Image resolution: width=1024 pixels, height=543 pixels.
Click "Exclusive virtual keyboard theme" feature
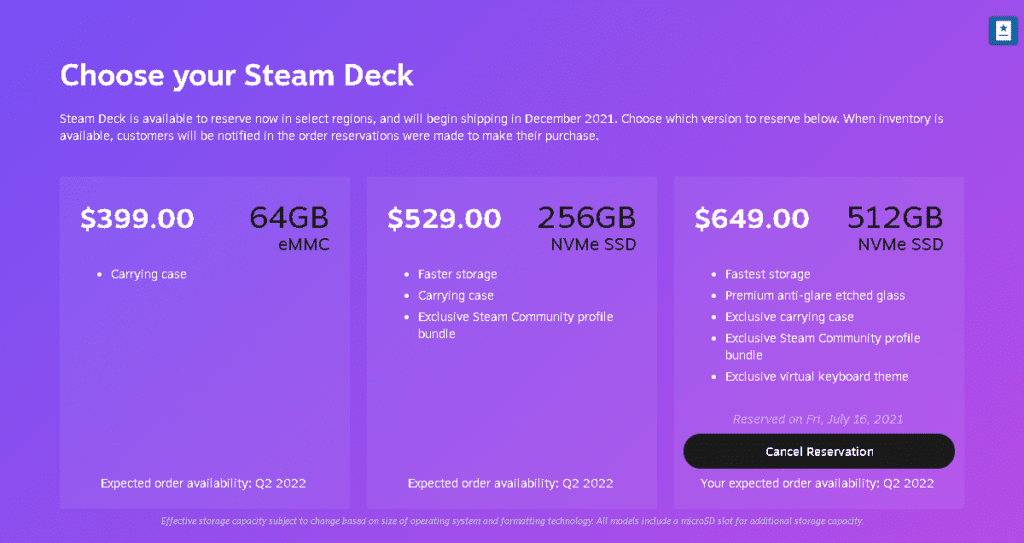point(816,377)
